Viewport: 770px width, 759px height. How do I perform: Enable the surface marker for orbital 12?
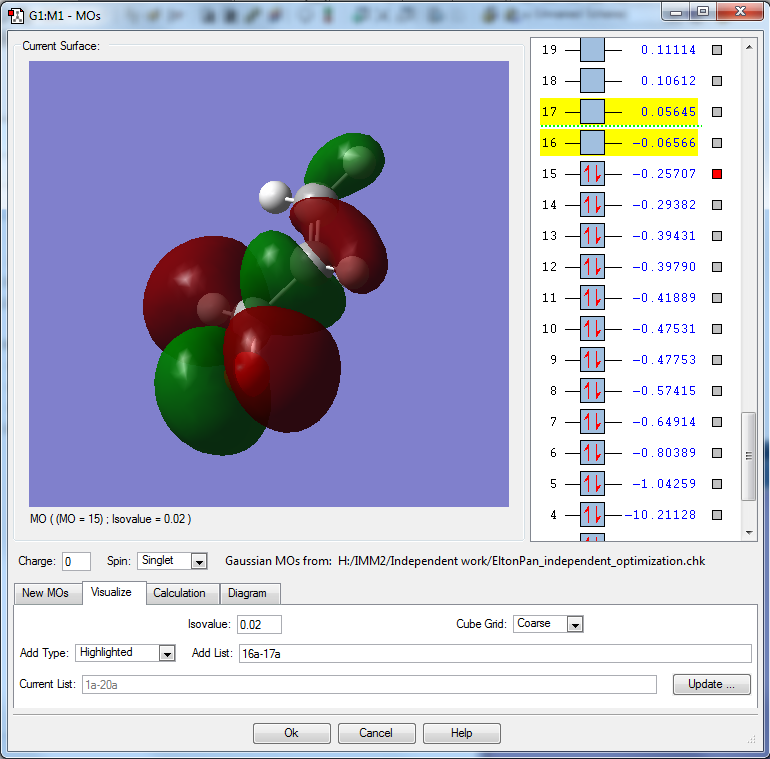click(716, 267)
